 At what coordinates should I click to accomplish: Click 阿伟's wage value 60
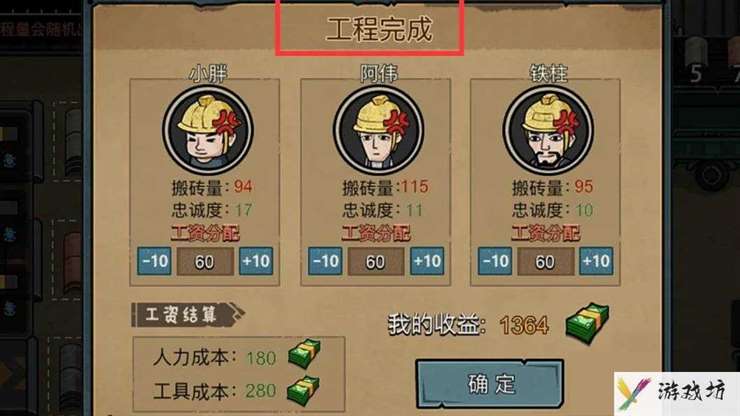tap(376, 262)
